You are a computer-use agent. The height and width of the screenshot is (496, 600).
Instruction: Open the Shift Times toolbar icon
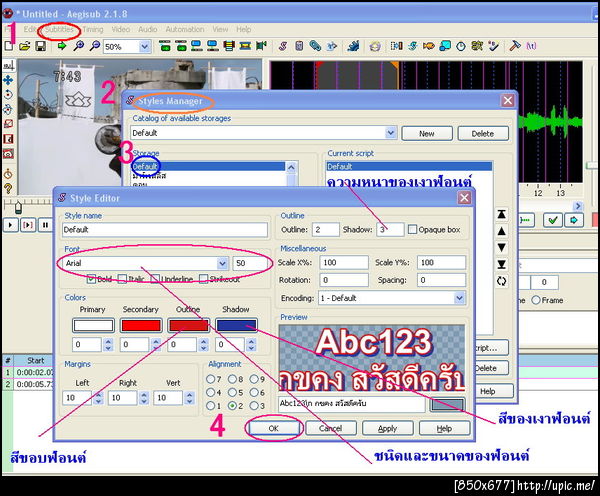(396, 46)
